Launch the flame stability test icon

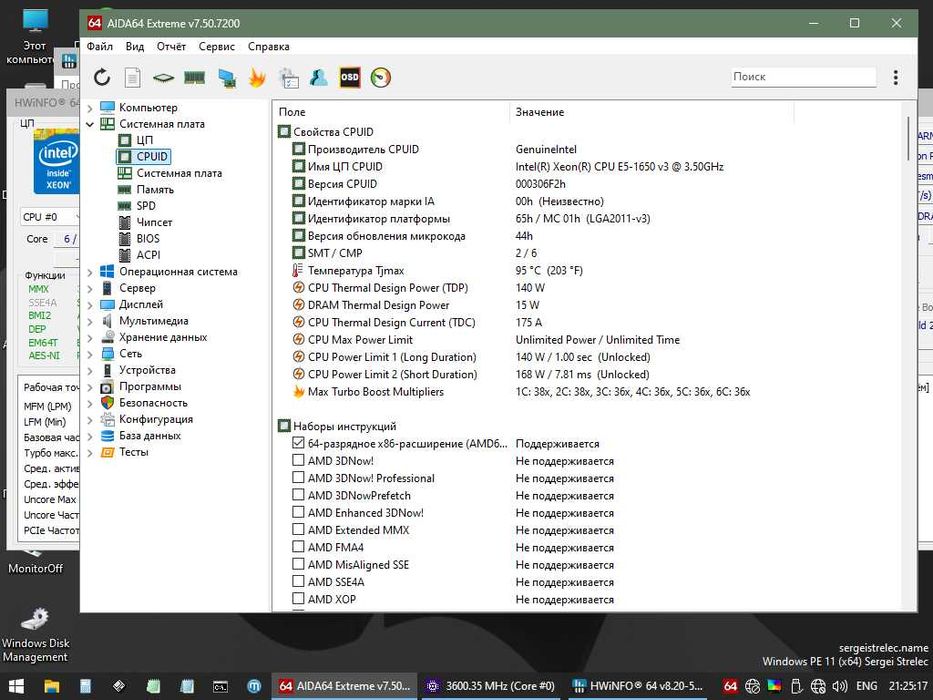[257, 77]
